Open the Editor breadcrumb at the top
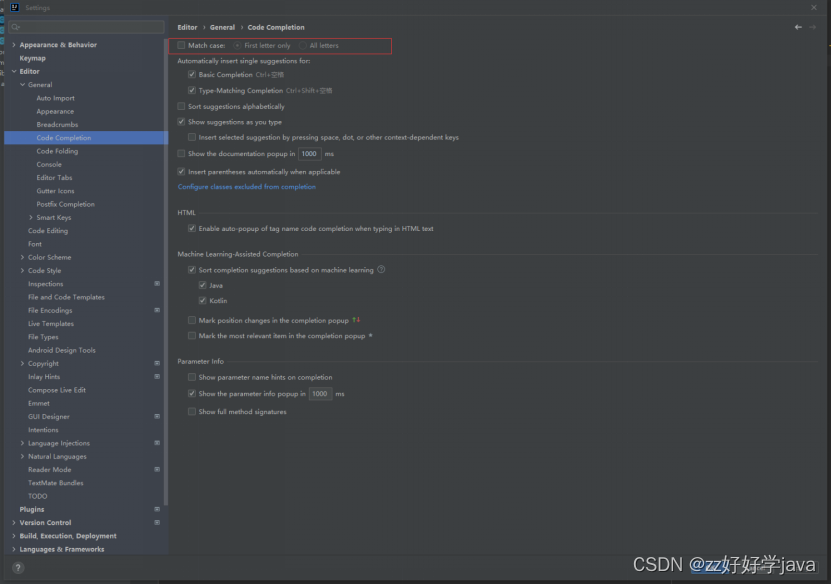This screenshot has height=585, width=831. (189, 27)
